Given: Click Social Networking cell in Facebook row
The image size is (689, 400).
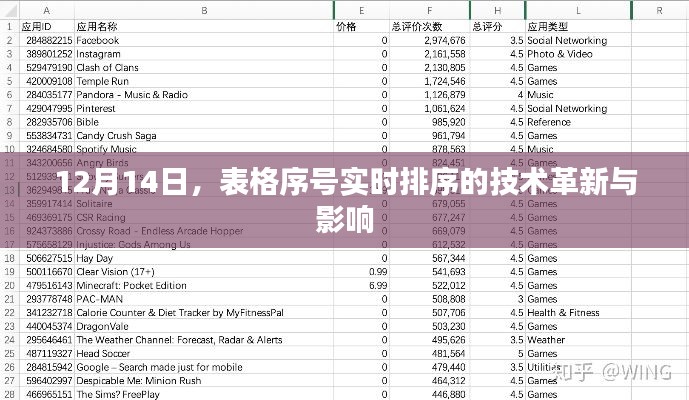Looking at the screenshot, I should click(x=578, y=40).
